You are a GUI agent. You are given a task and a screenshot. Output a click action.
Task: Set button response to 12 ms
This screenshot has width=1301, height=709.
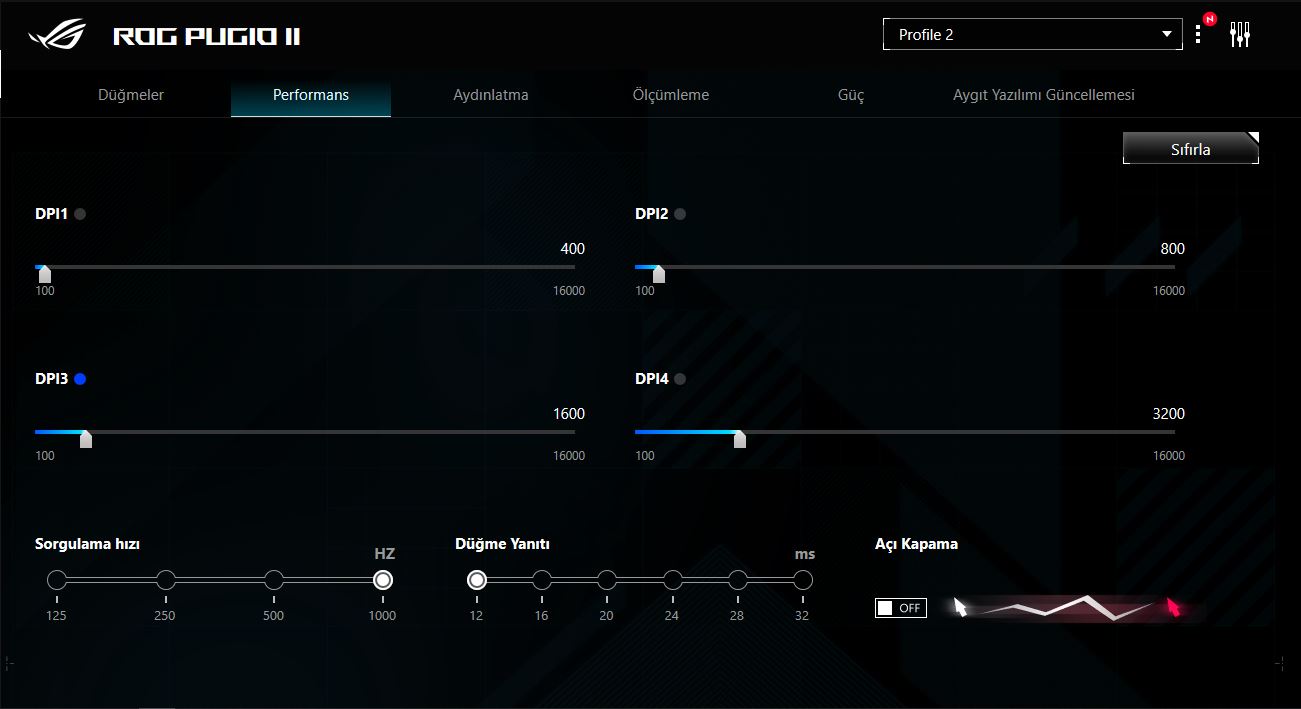tap(477, 580)
